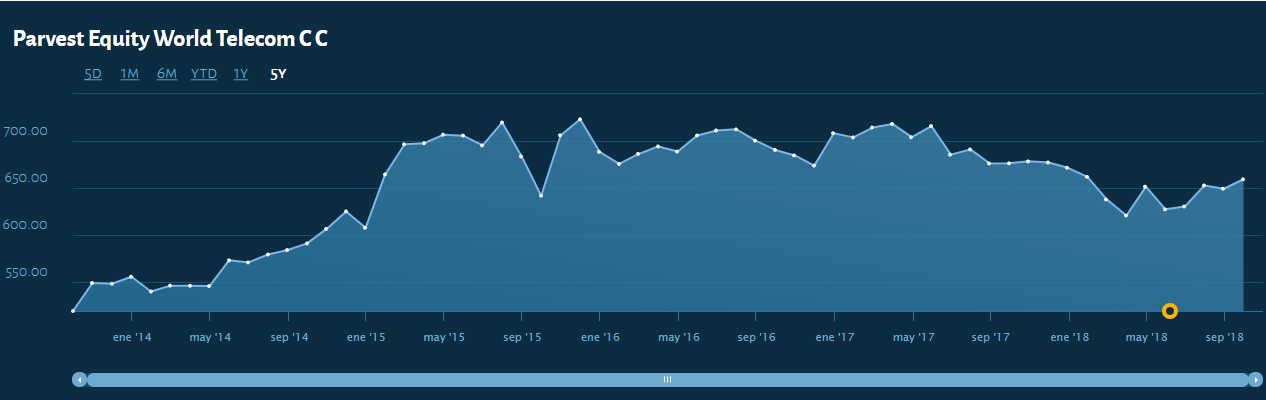Click the sep '14 axis label
1266x400 pixels.
pos(288,338)
